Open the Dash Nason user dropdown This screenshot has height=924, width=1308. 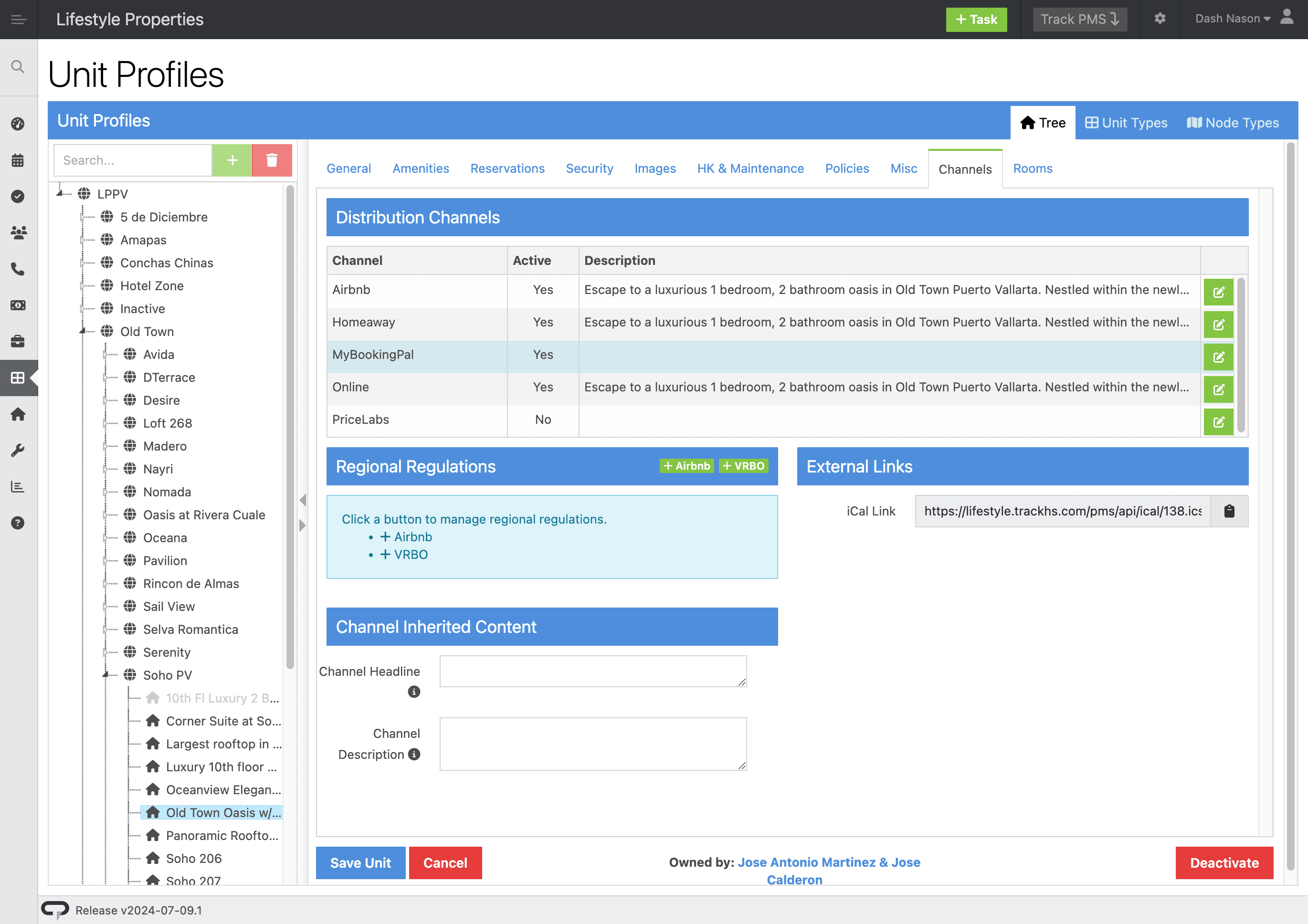[1233, 19]
